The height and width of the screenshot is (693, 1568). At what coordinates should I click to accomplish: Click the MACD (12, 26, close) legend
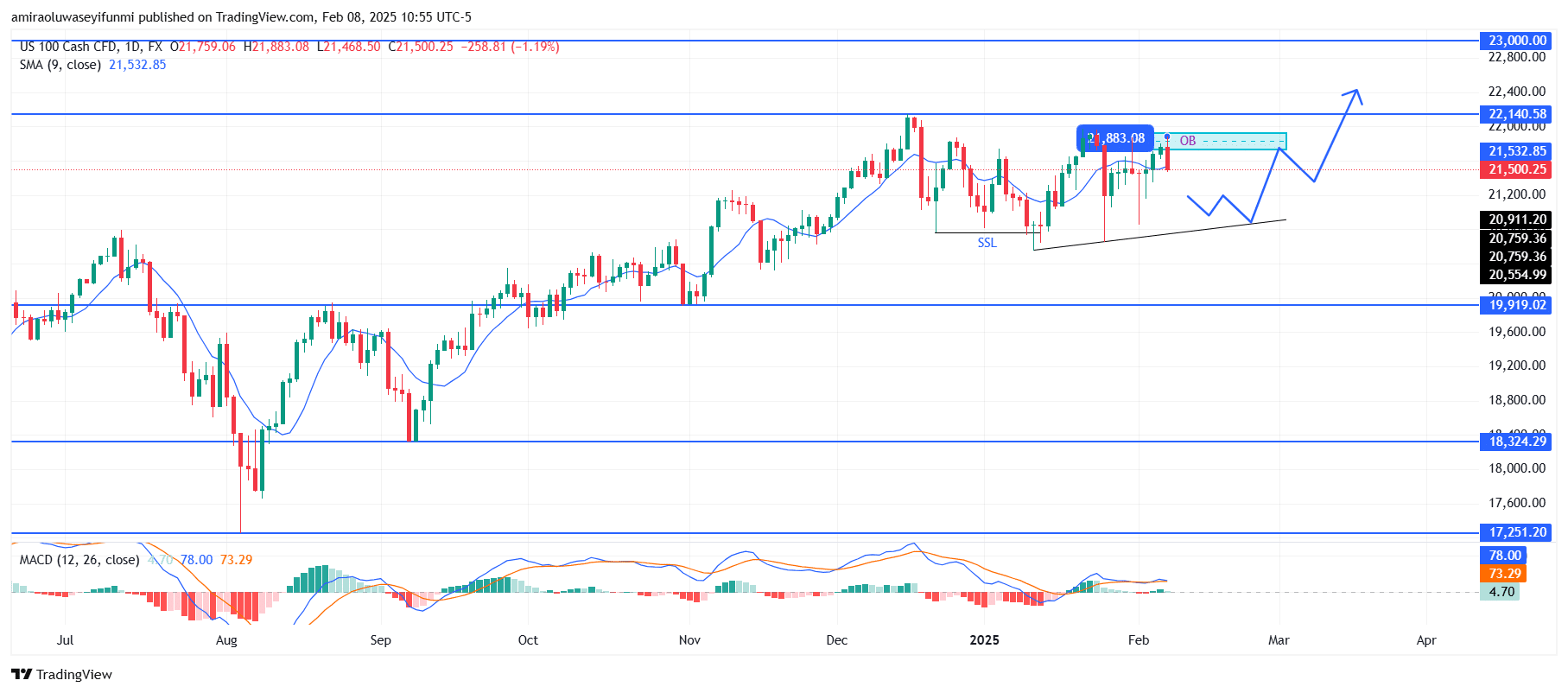[x=79, y=560]
